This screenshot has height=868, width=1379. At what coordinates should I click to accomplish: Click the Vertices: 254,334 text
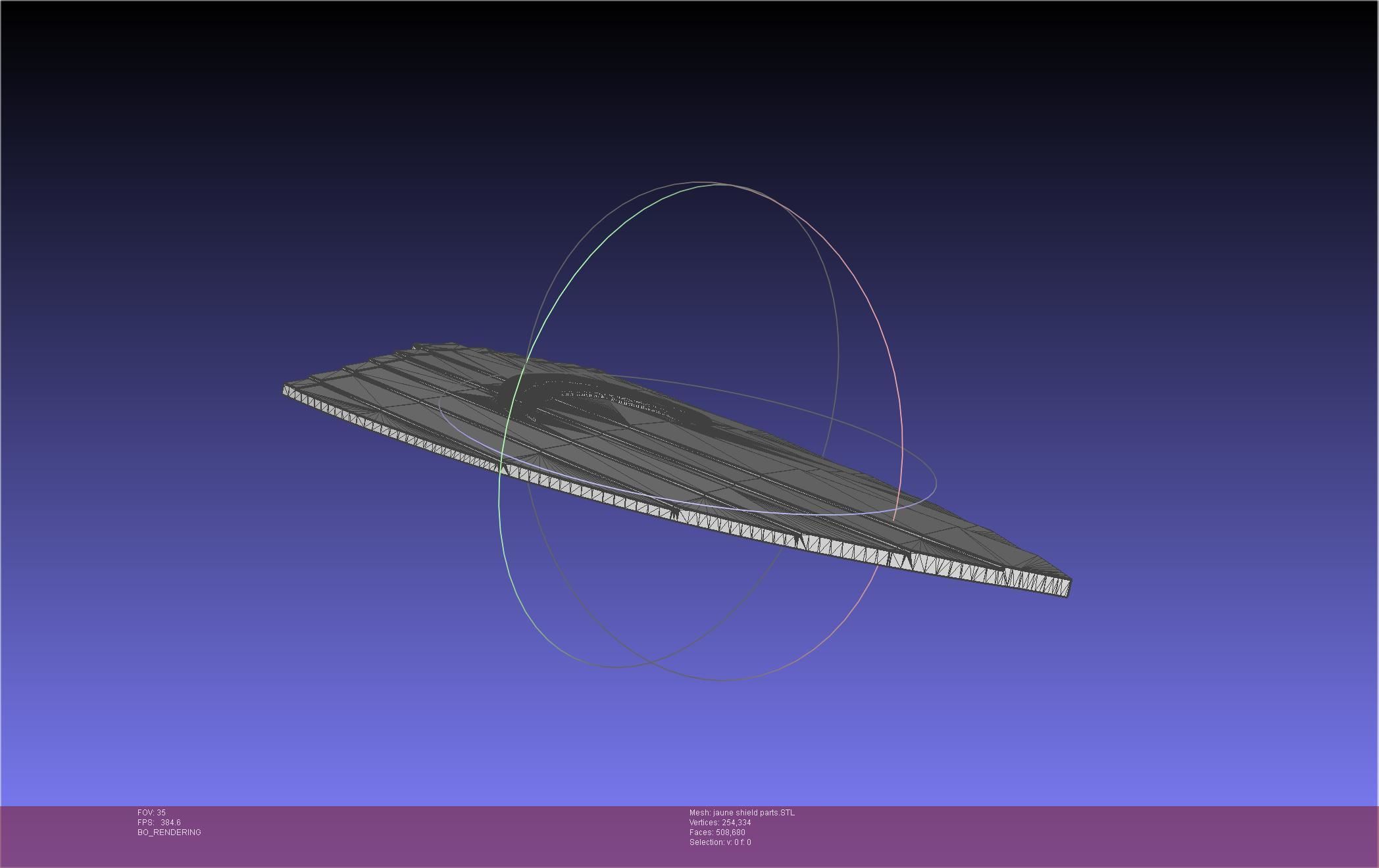720,823
